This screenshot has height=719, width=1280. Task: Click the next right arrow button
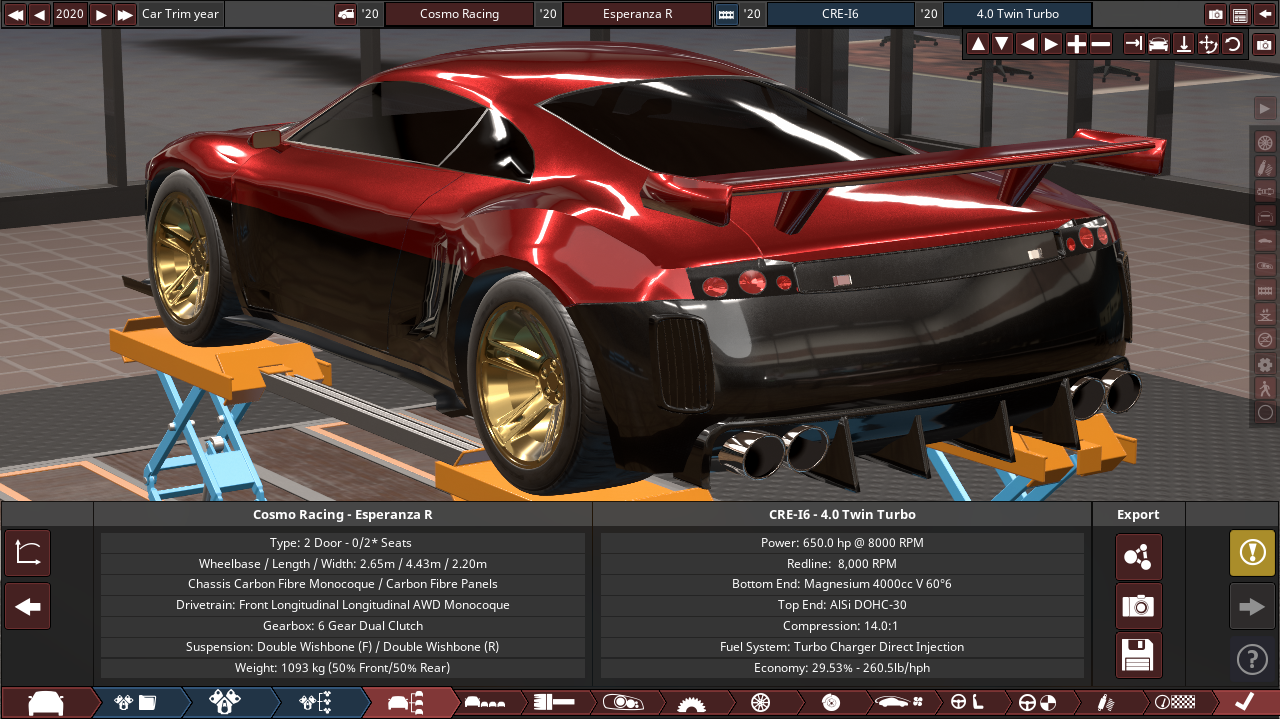(x=1252, y=606)
